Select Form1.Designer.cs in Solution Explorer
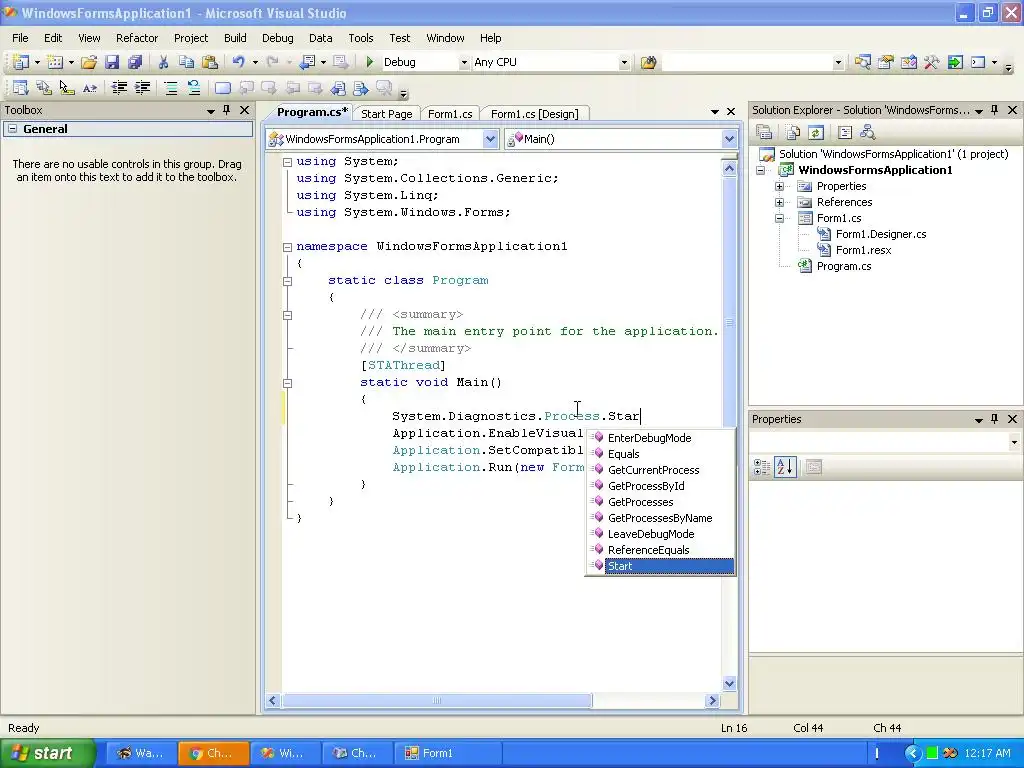 coord(881,234)
